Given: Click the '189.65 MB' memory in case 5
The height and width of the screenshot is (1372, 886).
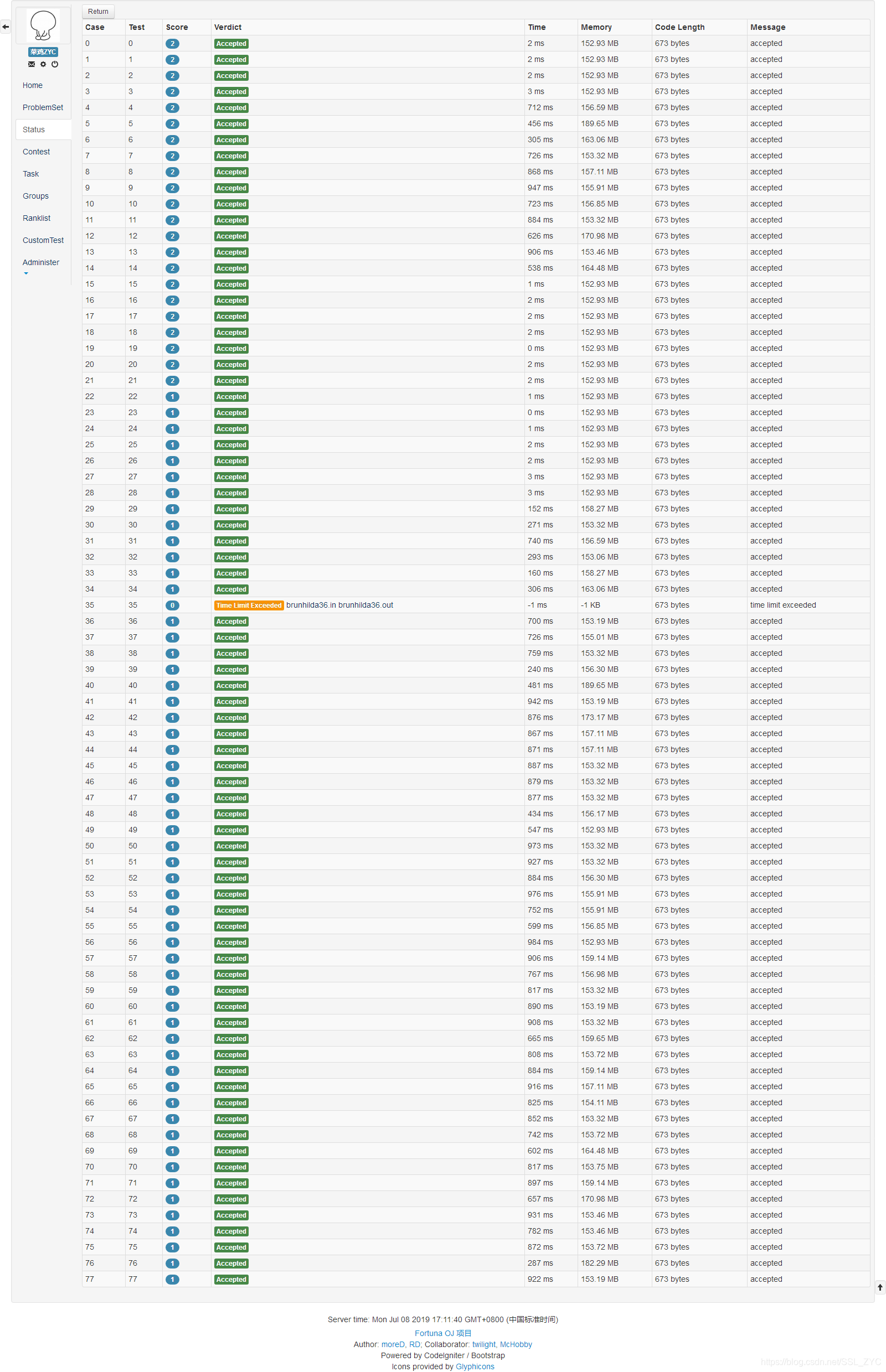Looking at the screenshot, I should (600, 123).
